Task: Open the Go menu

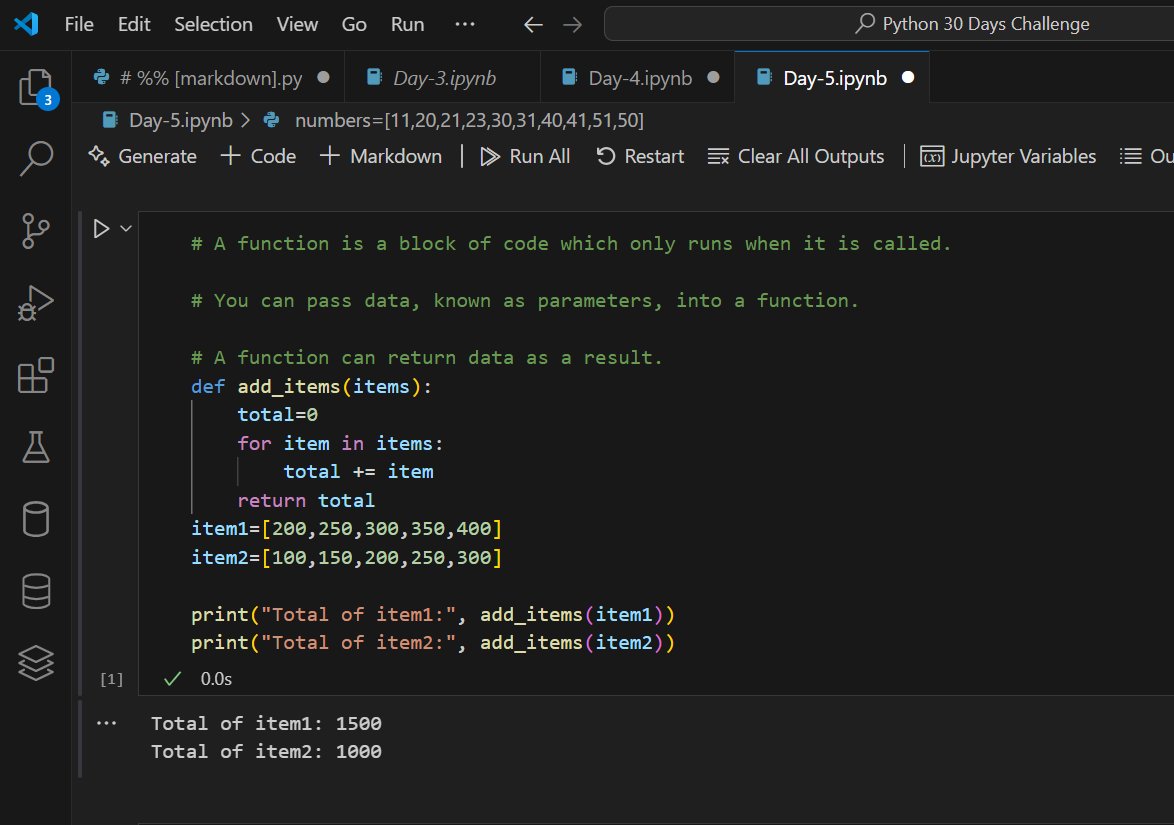Action: 354,24
